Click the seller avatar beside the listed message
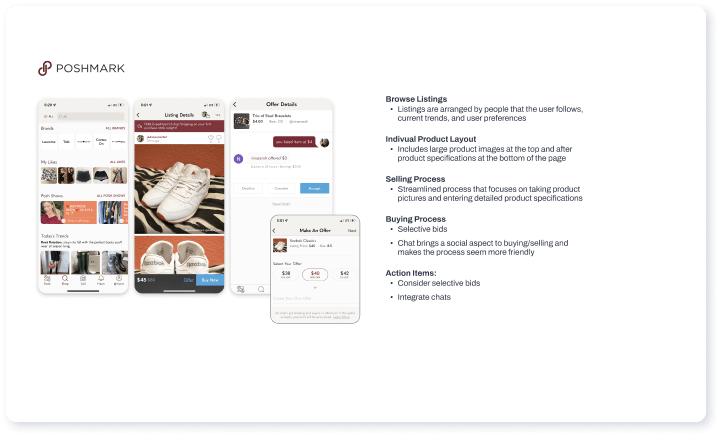Viewport: 720px width, 436px height. (x=324, y=142)
